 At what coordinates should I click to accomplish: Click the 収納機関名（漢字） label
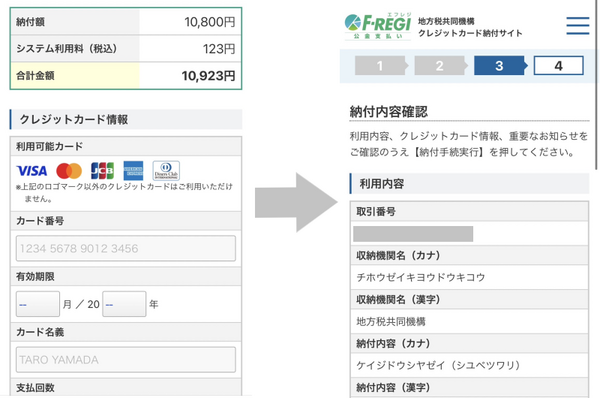pos(398,299)
